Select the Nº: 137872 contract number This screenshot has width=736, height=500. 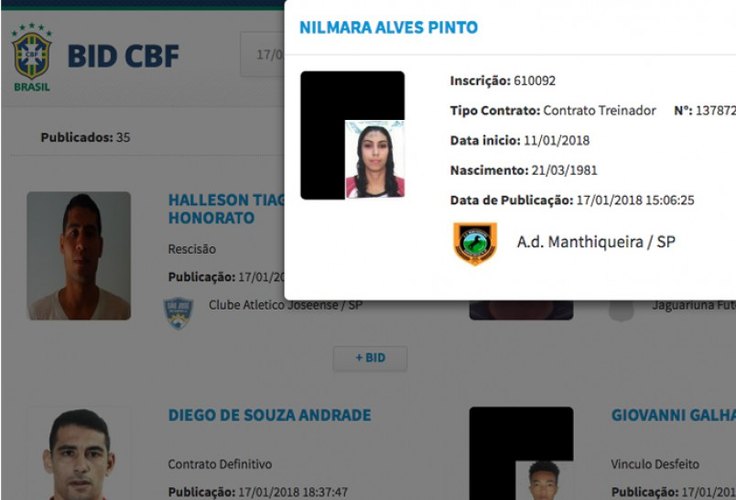pos(705,111)
